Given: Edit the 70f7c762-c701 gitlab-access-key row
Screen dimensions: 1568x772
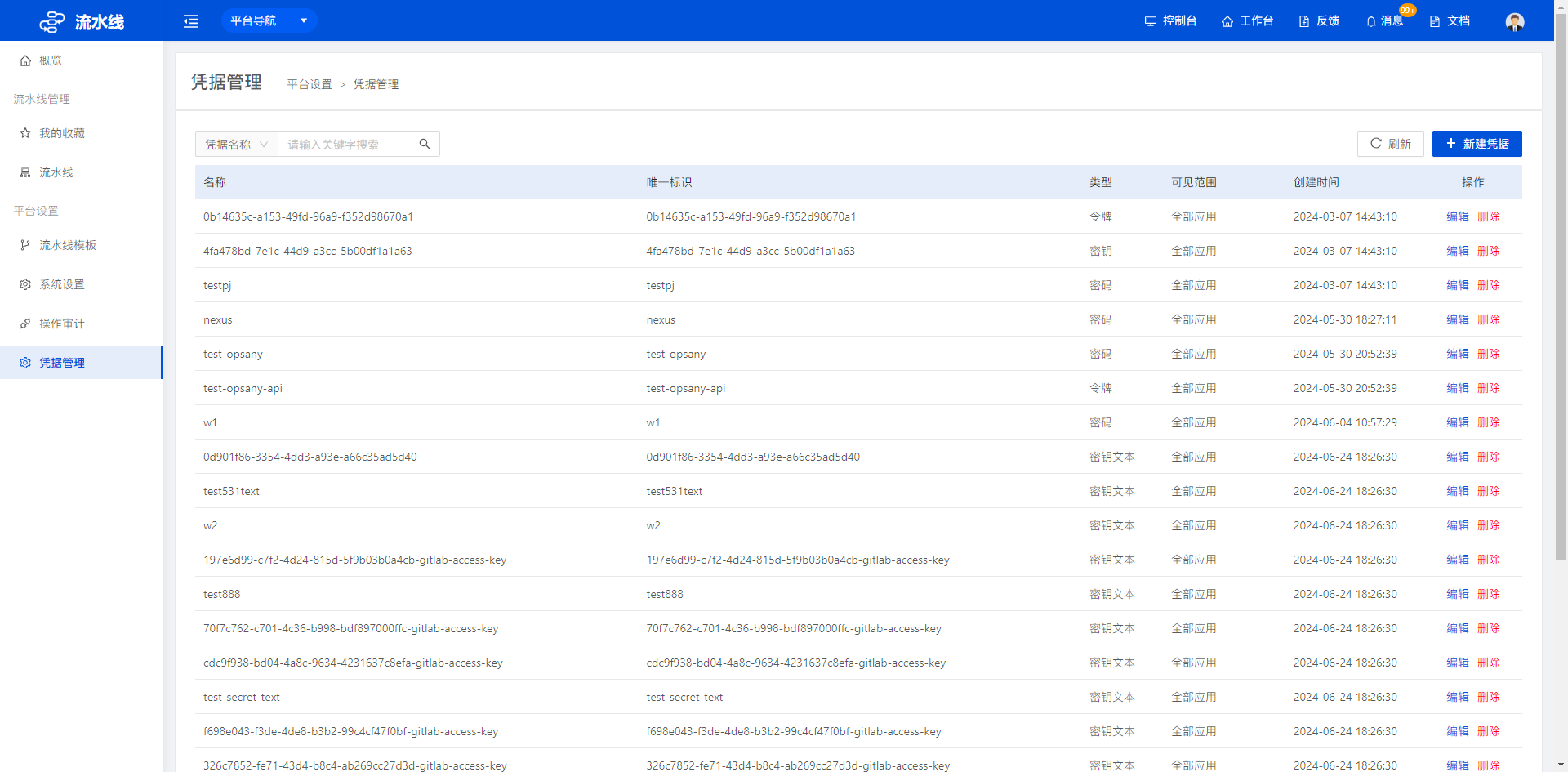Looking at the screenshot, I should (1458, 628).
